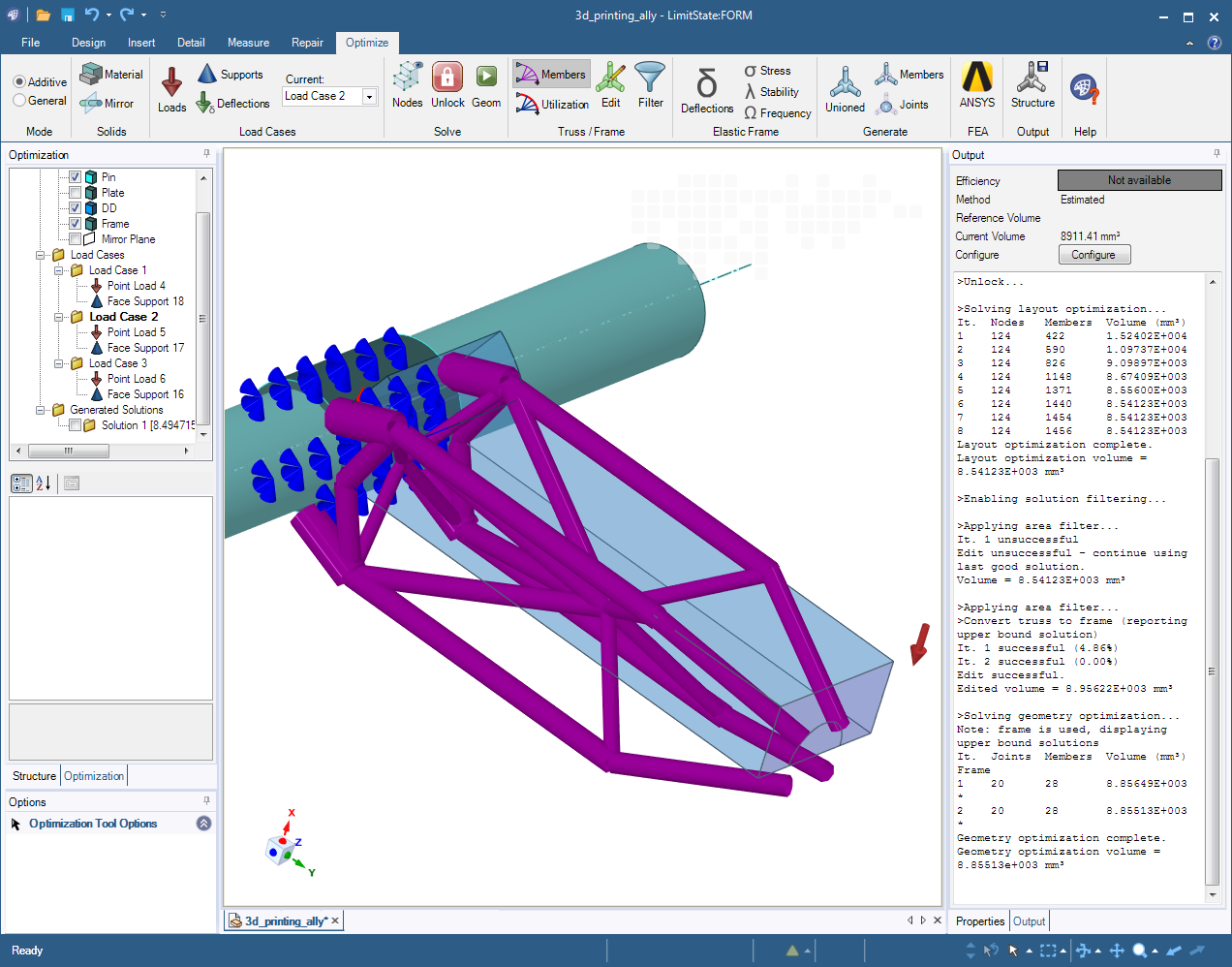Uncheck the DD checkbox in tree

pos(75,208)
